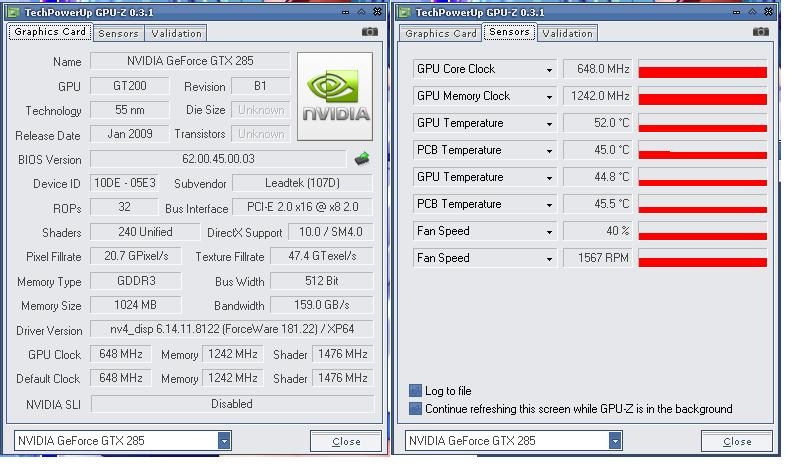792x470 pixels.
Task: Click the Device ID value 10DE - 05E3
Action: click(x=124, y=183)
